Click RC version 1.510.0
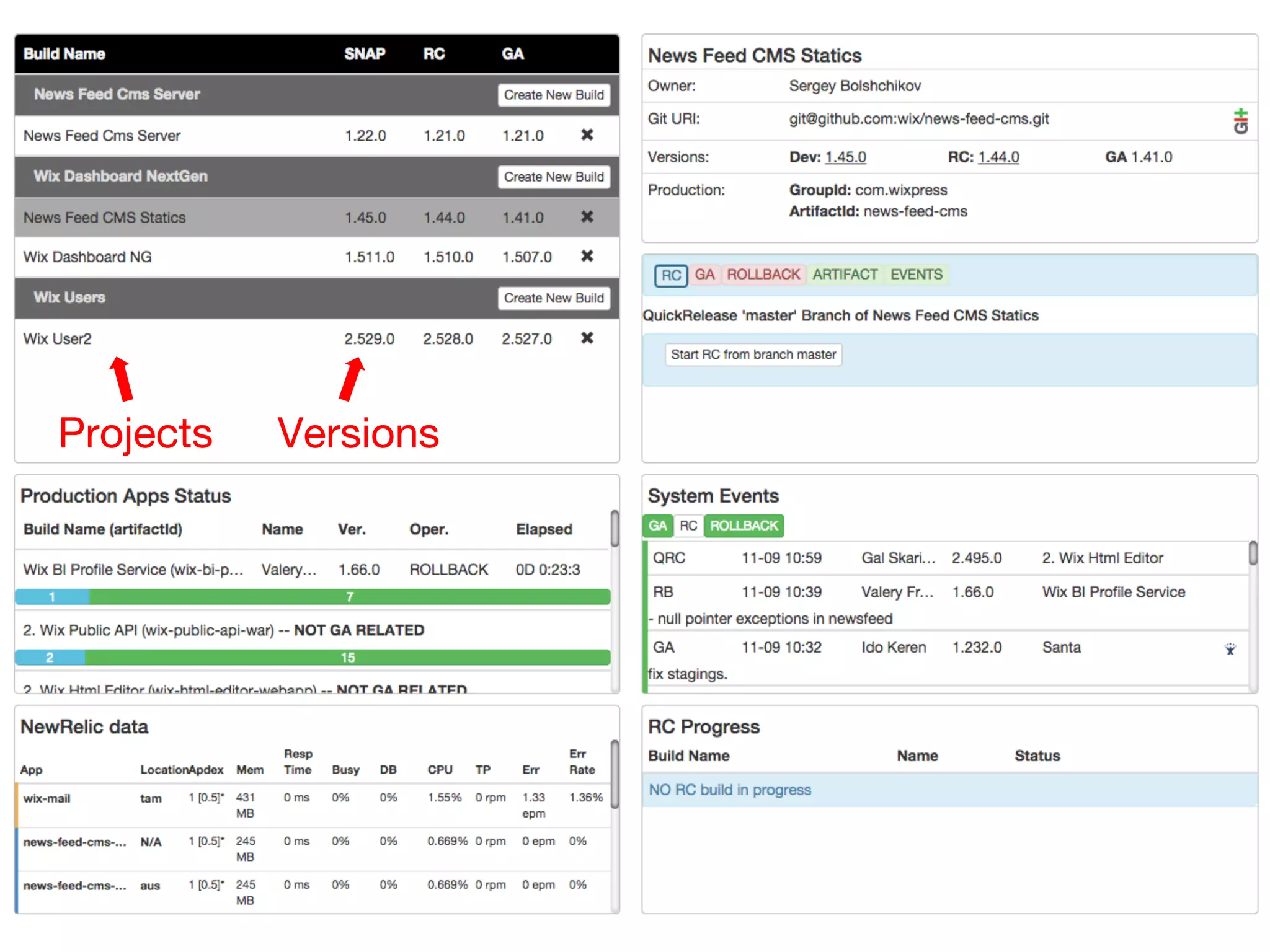Screen dimensions: 1270x952 point(448,257)
